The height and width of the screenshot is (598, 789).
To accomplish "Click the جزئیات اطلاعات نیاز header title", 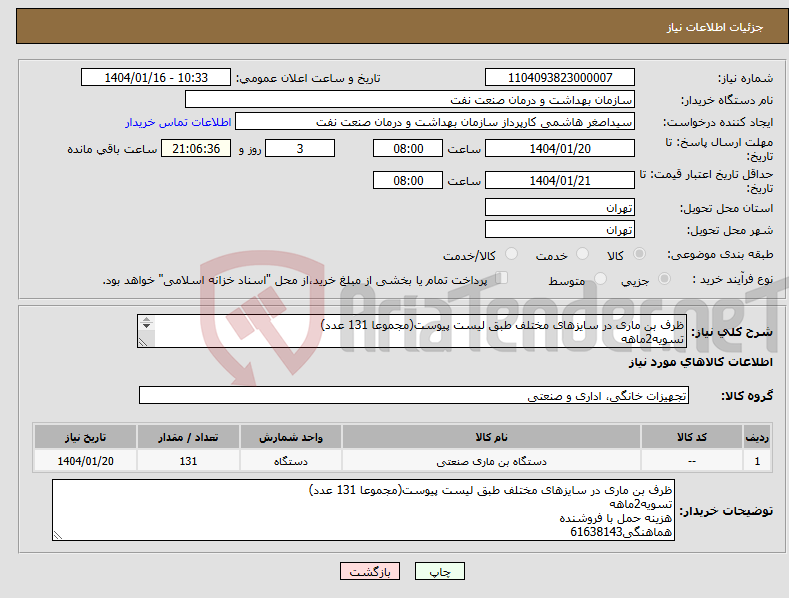I will (x=715, y=27).
